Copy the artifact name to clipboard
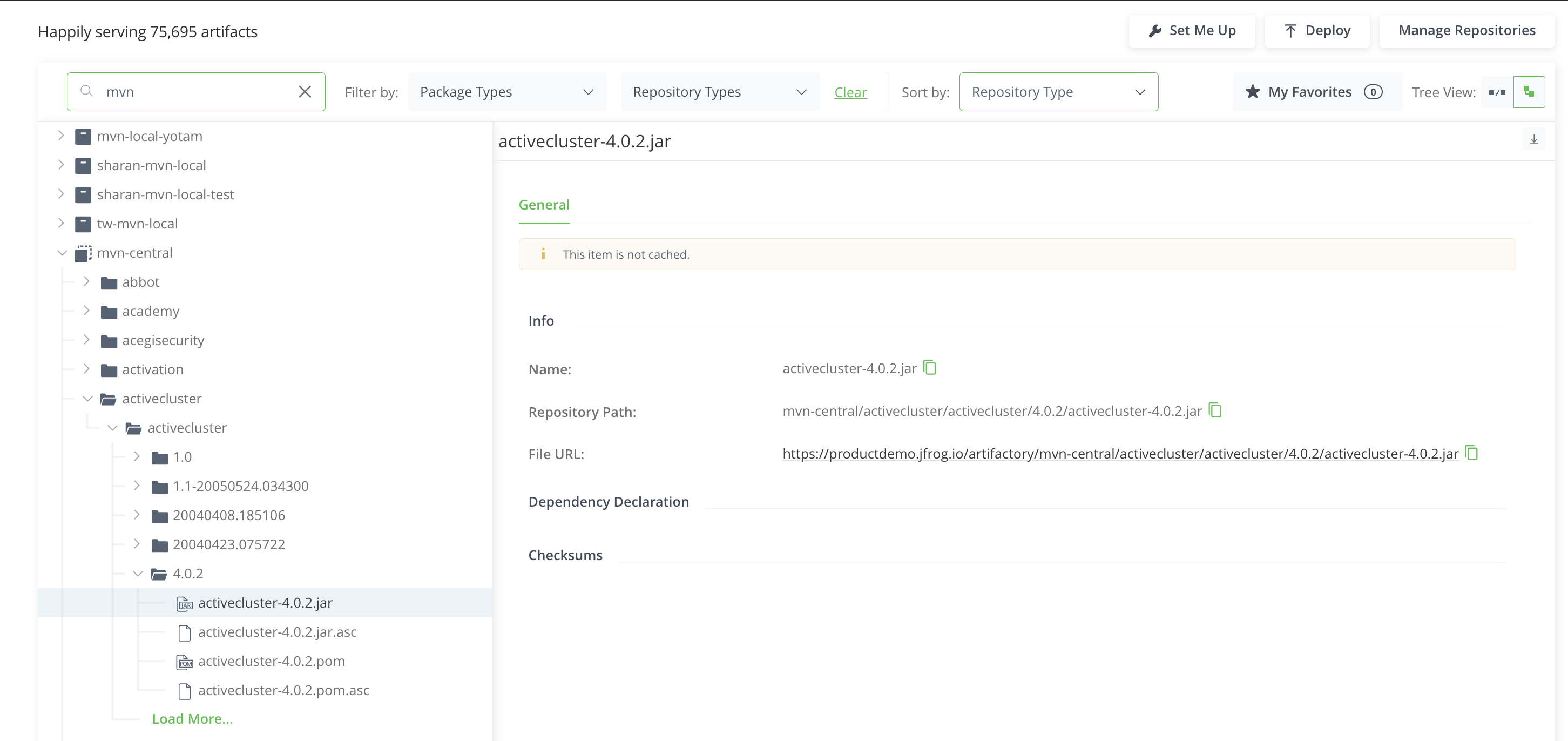Viewport: 1568px width, 741px height. [929, 368]
